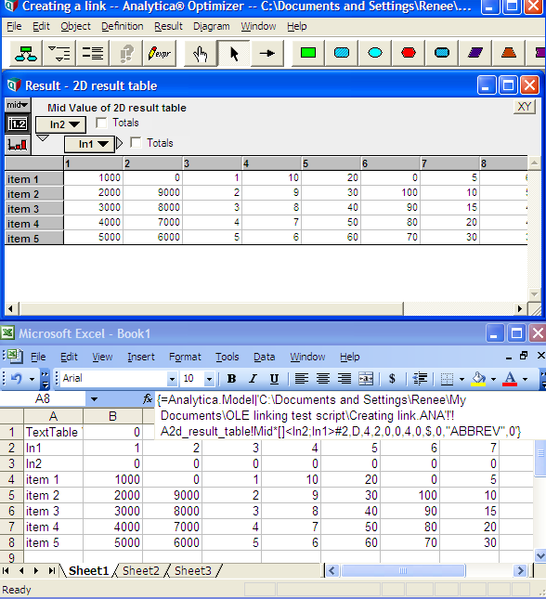Click the result table horizontal scrollbar thumb
Viewport: 546px width, 599px height.
tap(212, 309)
